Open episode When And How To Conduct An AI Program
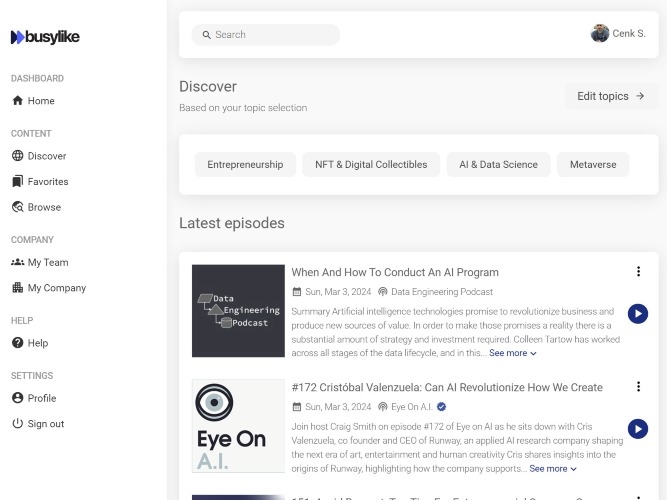Viewport: 667px width, 500px height. coord(395,272)
